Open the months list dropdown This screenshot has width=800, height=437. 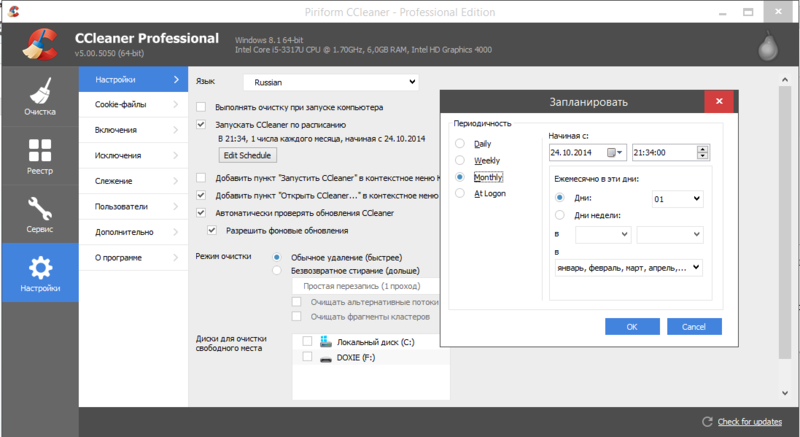click(629, 268)
